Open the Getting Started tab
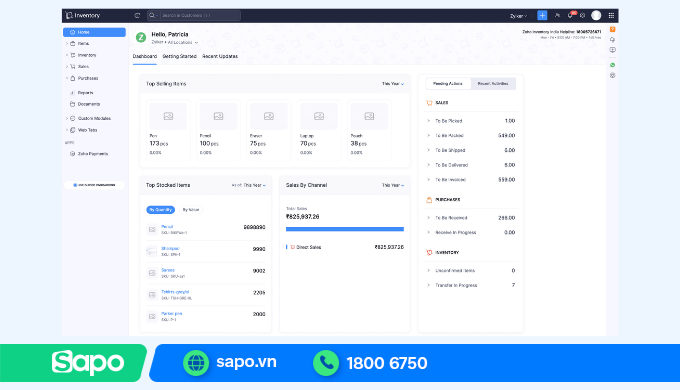Screen dimensions: 680x390 (180, 56)
